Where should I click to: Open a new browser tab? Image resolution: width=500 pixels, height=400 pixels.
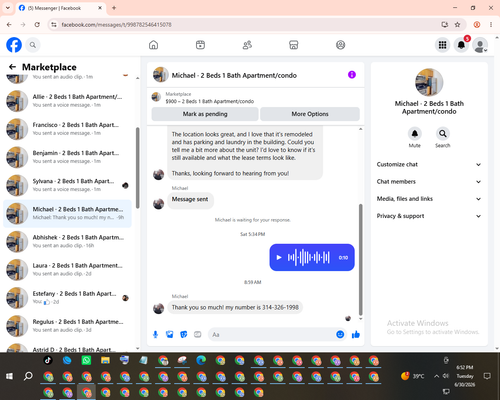point(114,8)
